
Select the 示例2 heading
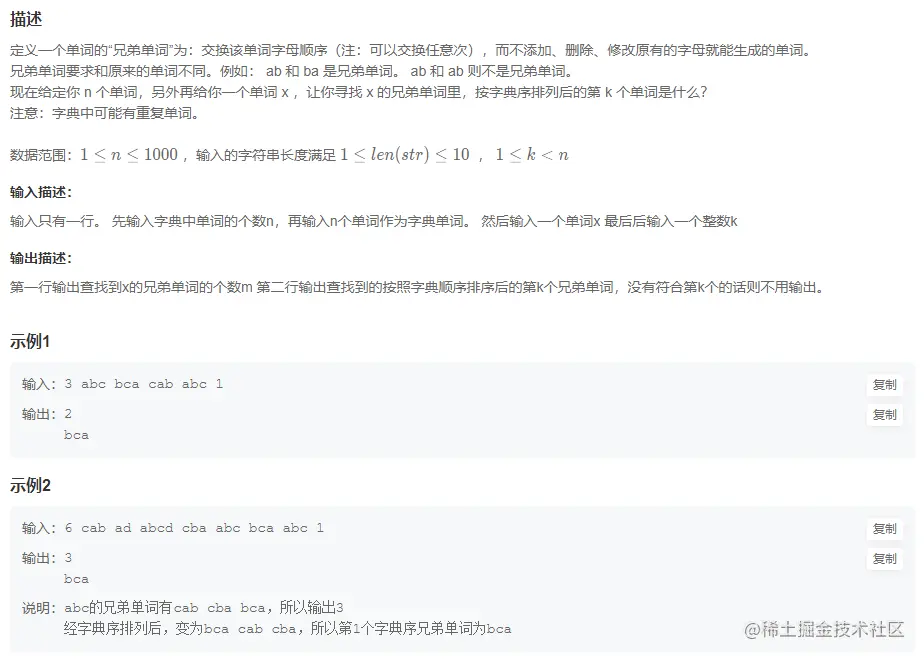30,486
